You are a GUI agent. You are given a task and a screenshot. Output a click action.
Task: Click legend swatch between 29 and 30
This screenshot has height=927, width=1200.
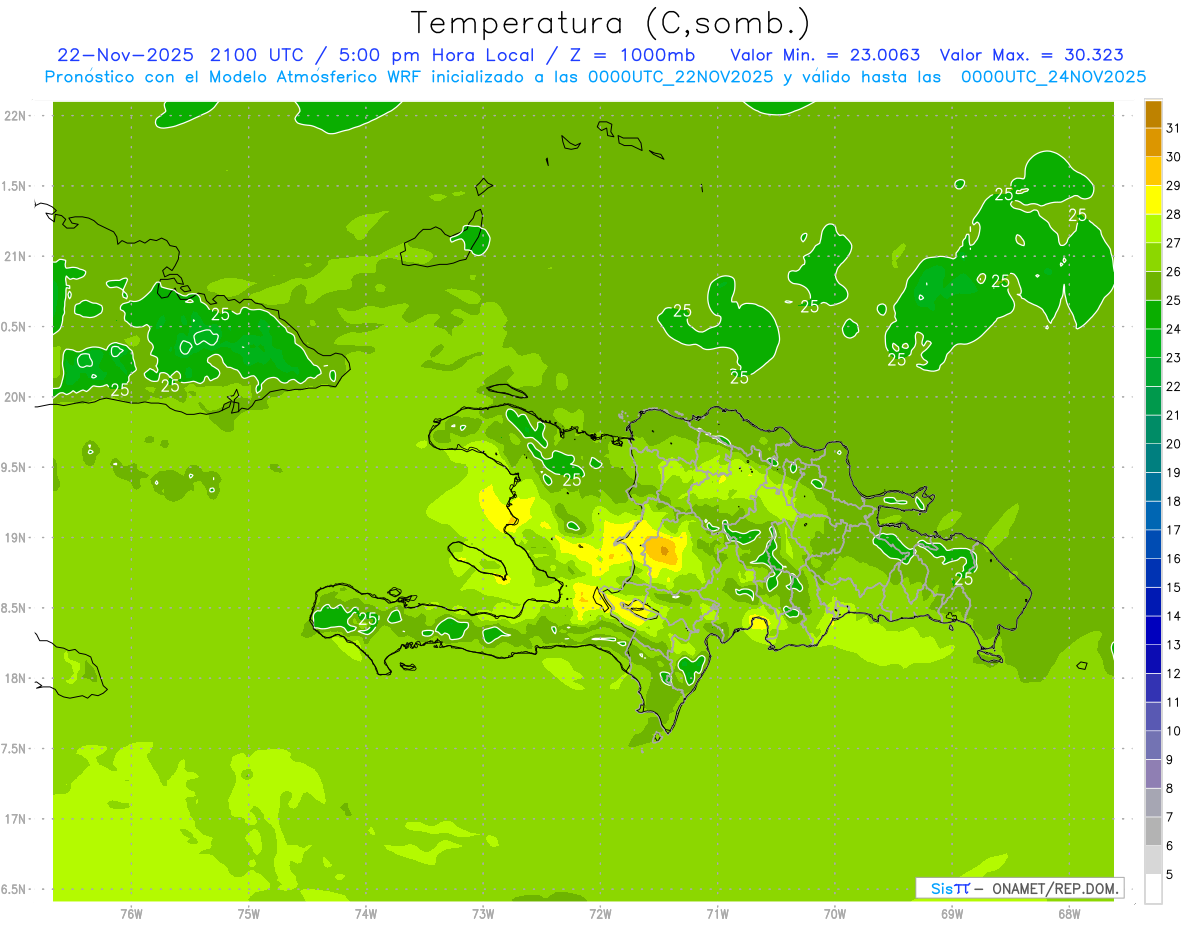pyautogui.click(x=1153, y=171)
